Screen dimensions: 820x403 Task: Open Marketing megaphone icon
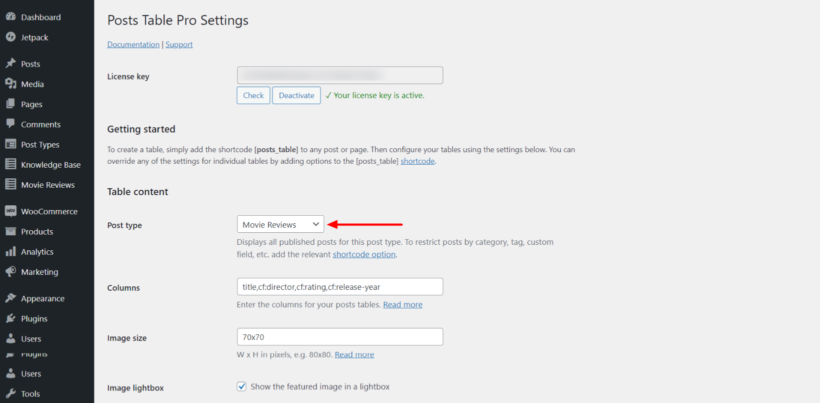tap(10, 272)
